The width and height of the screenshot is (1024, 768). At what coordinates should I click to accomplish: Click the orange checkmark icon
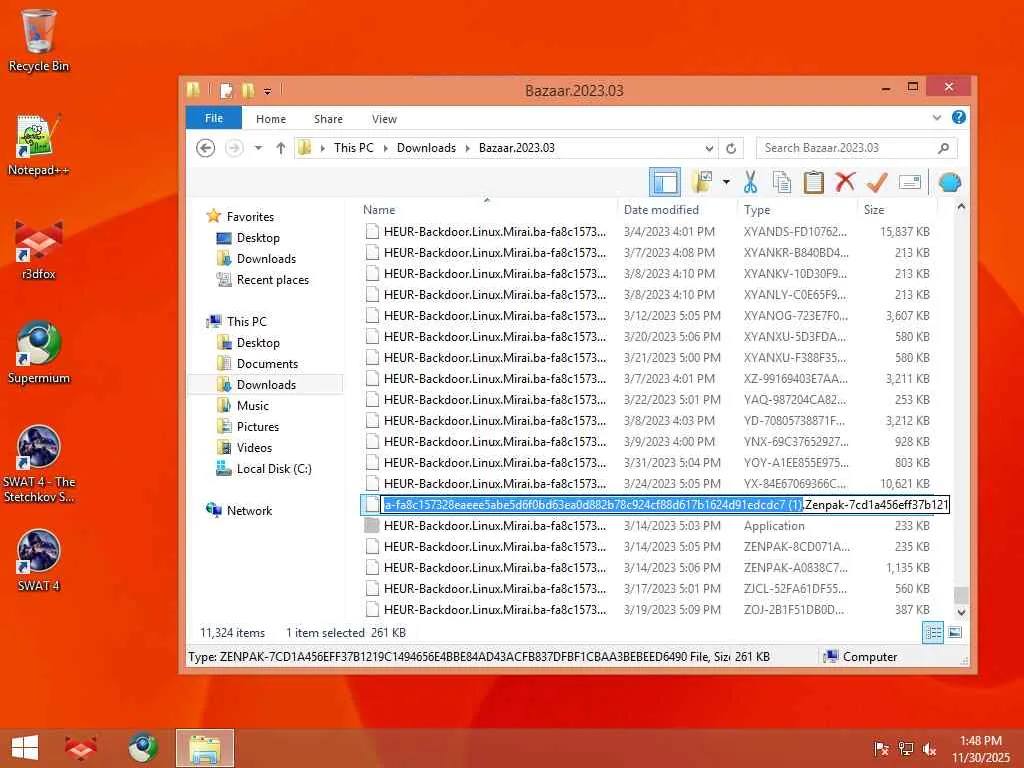point(877,182)
